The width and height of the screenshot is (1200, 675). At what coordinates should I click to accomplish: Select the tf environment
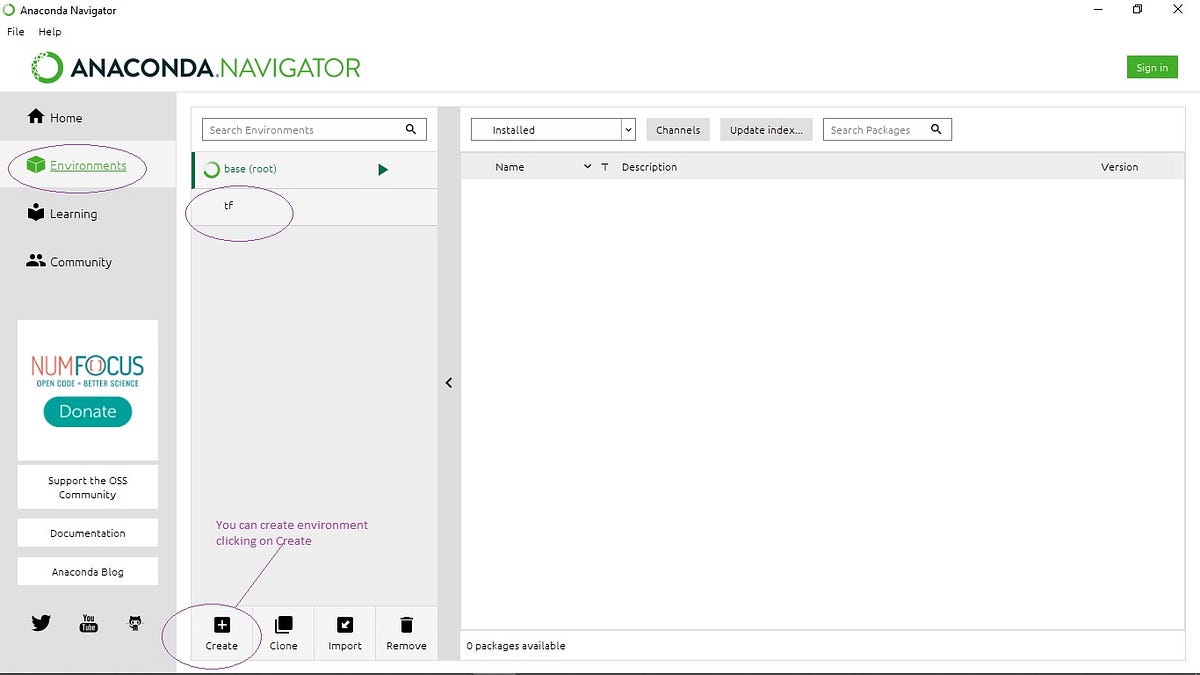(314, 206)
